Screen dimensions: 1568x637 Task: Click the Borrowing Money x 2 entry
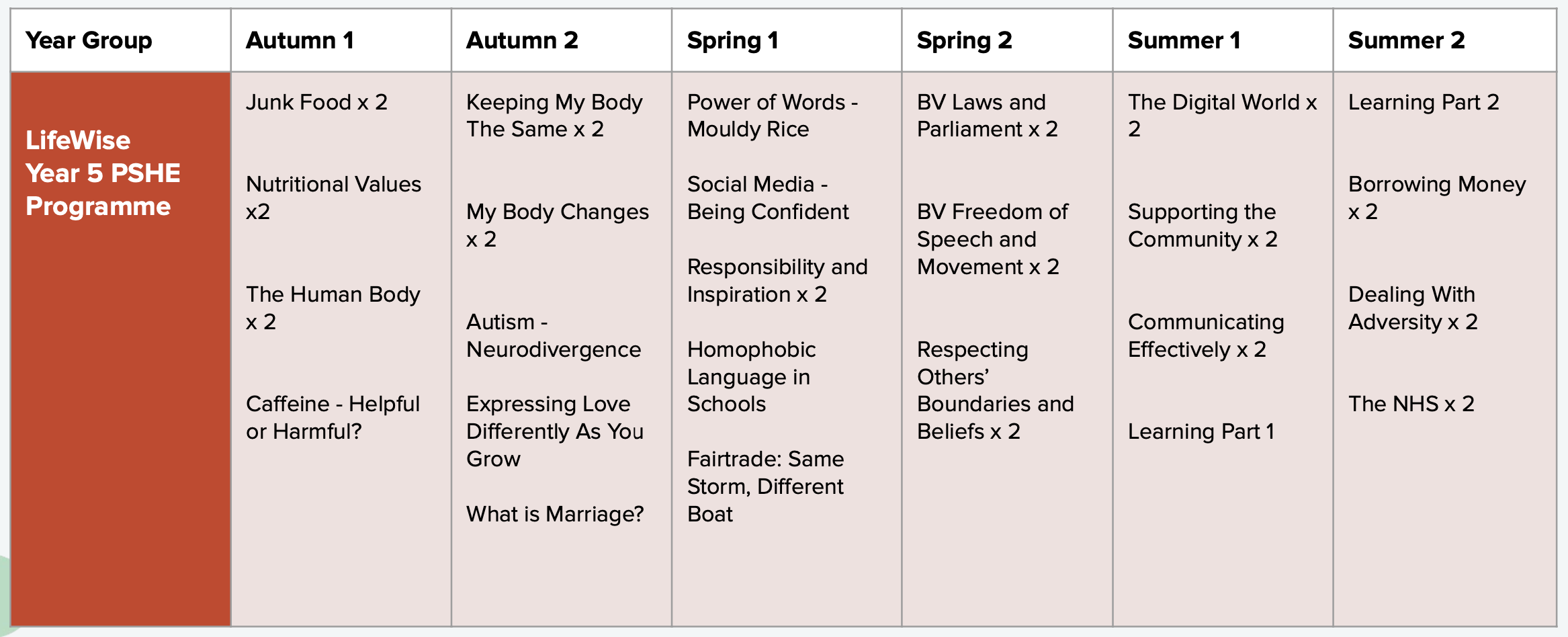[1437, 198]
